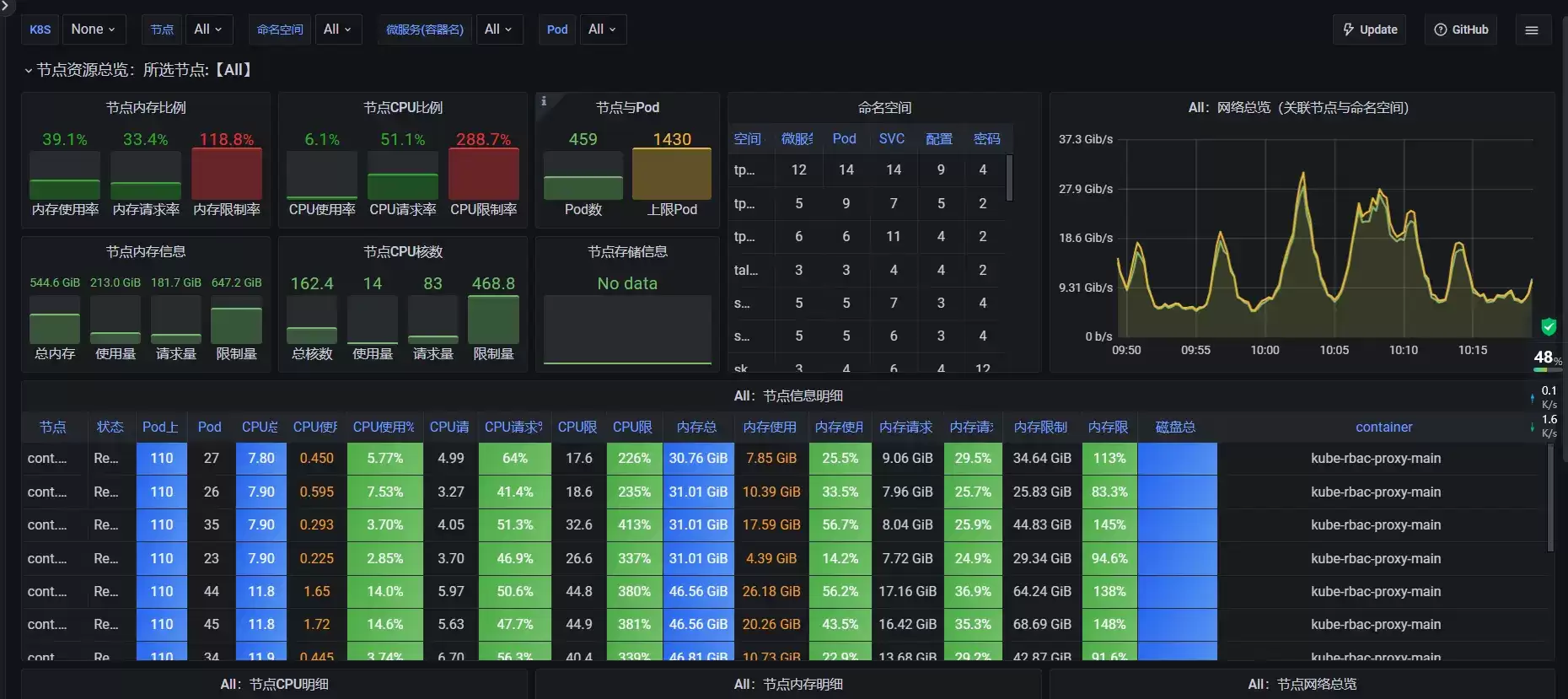Sort table by 节点 column header
The height and width of the screenshot is (699, 1568).
pos(53,427)
